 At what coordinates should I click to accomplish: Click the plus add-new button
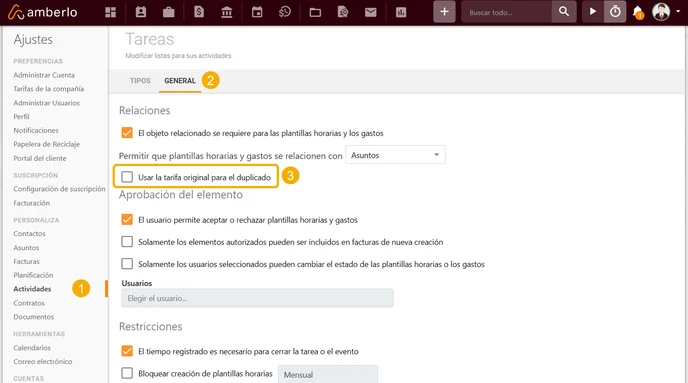pos(444,12)
